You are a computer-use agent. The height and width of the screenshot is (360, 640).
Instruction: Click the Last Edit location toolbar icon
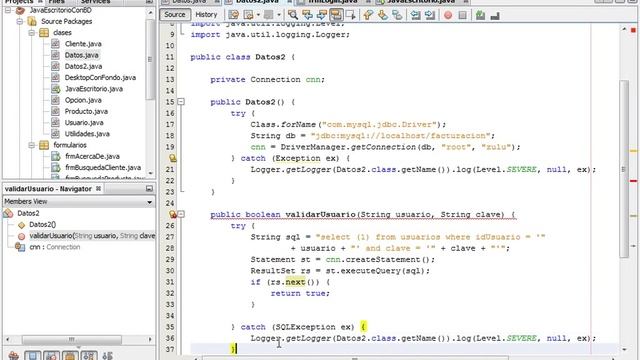tap(233, 15)
